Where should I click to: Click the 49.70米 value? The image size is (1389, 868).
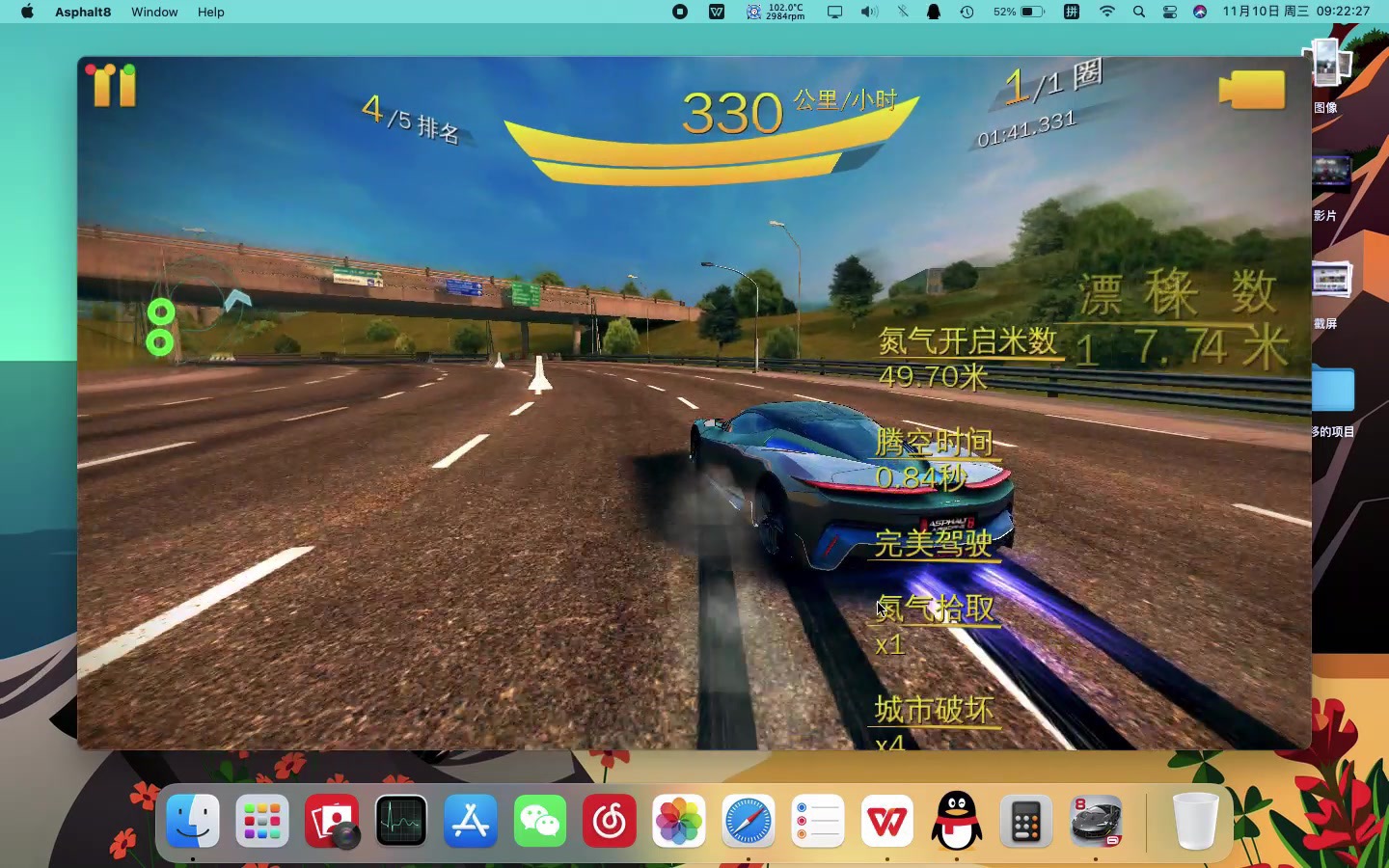pos(933,376)
